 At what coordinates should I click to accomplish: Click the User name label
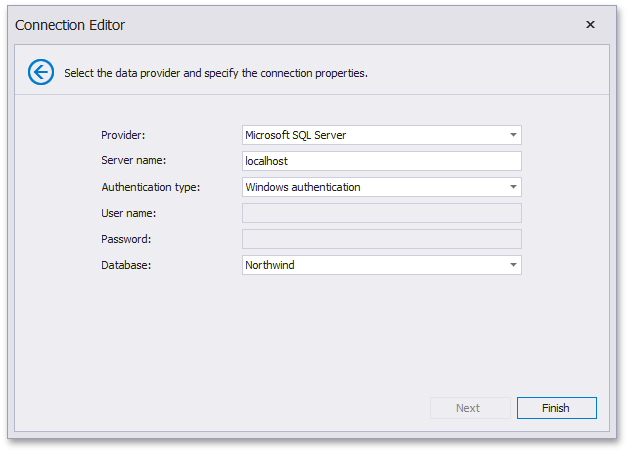tap(128, 213)
